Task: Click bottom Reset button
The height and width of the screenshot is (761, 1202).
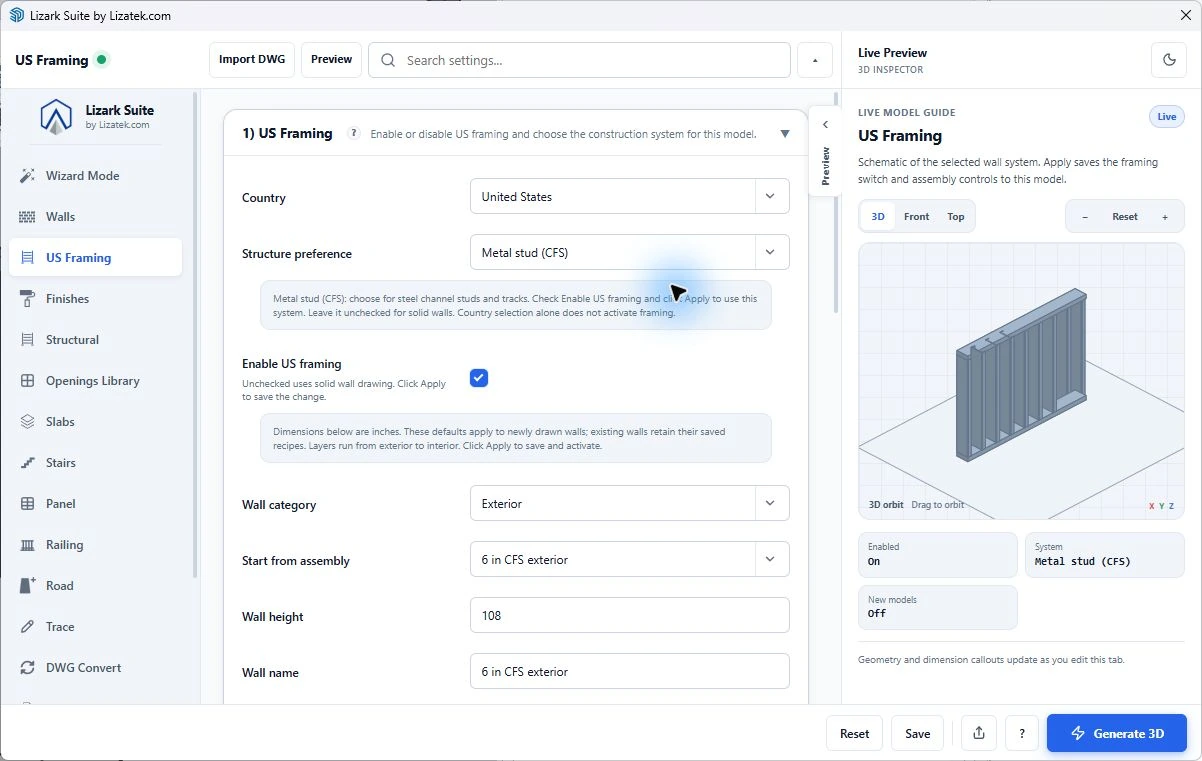Action: pyautogui.click(x=854, y=733)
